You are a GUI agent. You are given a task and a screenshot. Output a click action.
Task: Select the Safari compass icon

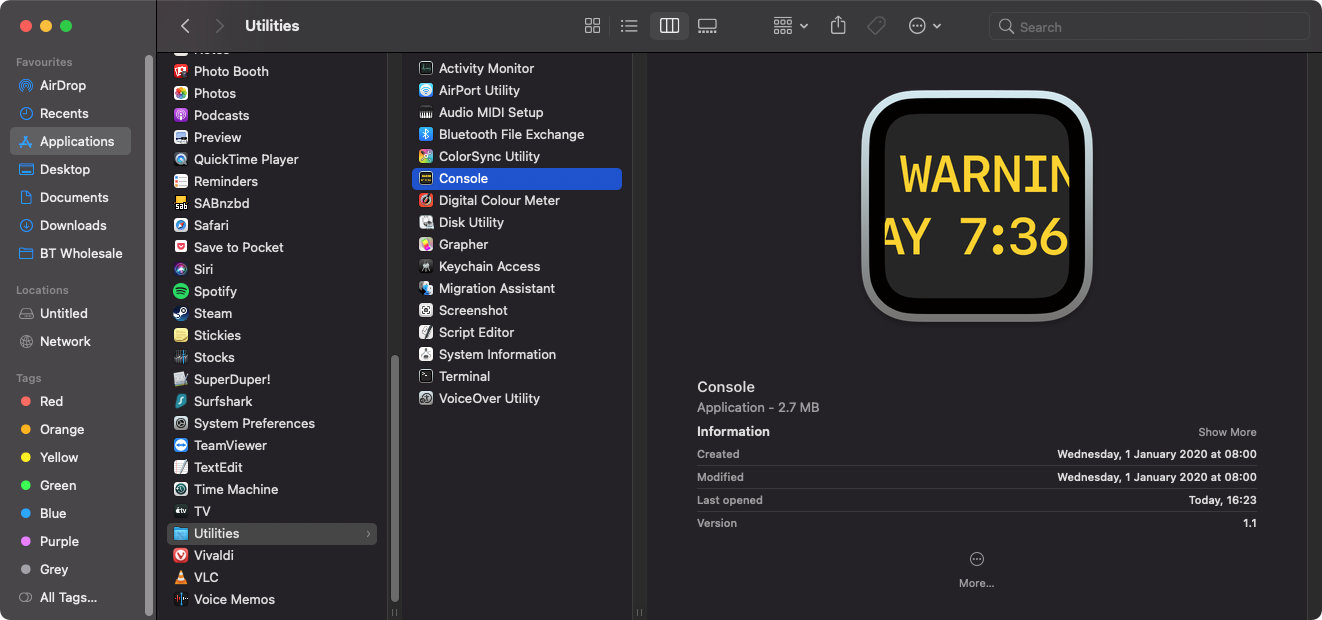[x=181, y=225]
